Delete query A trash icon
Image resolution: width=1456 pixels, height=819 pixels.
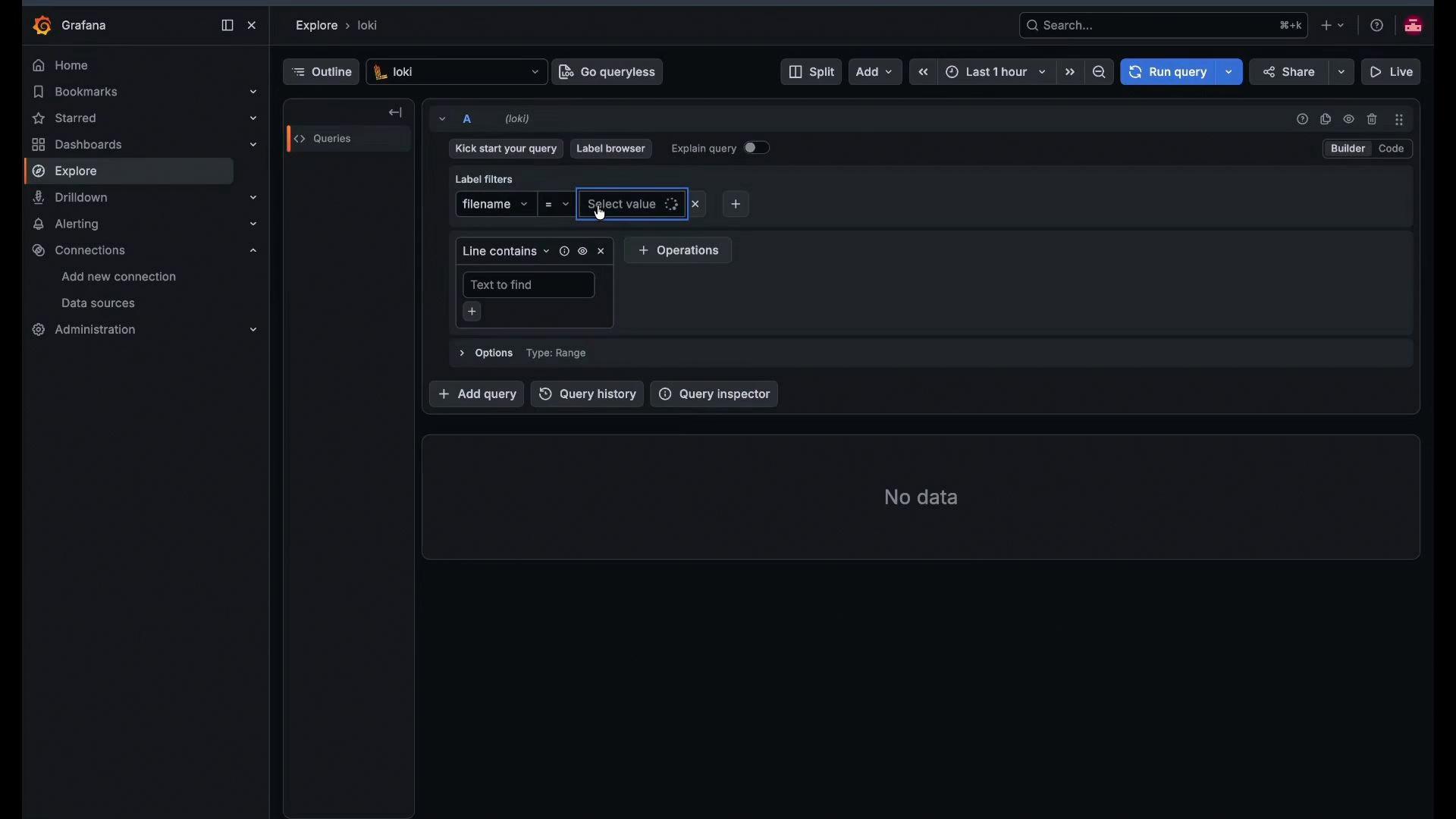pos(1373,119)
